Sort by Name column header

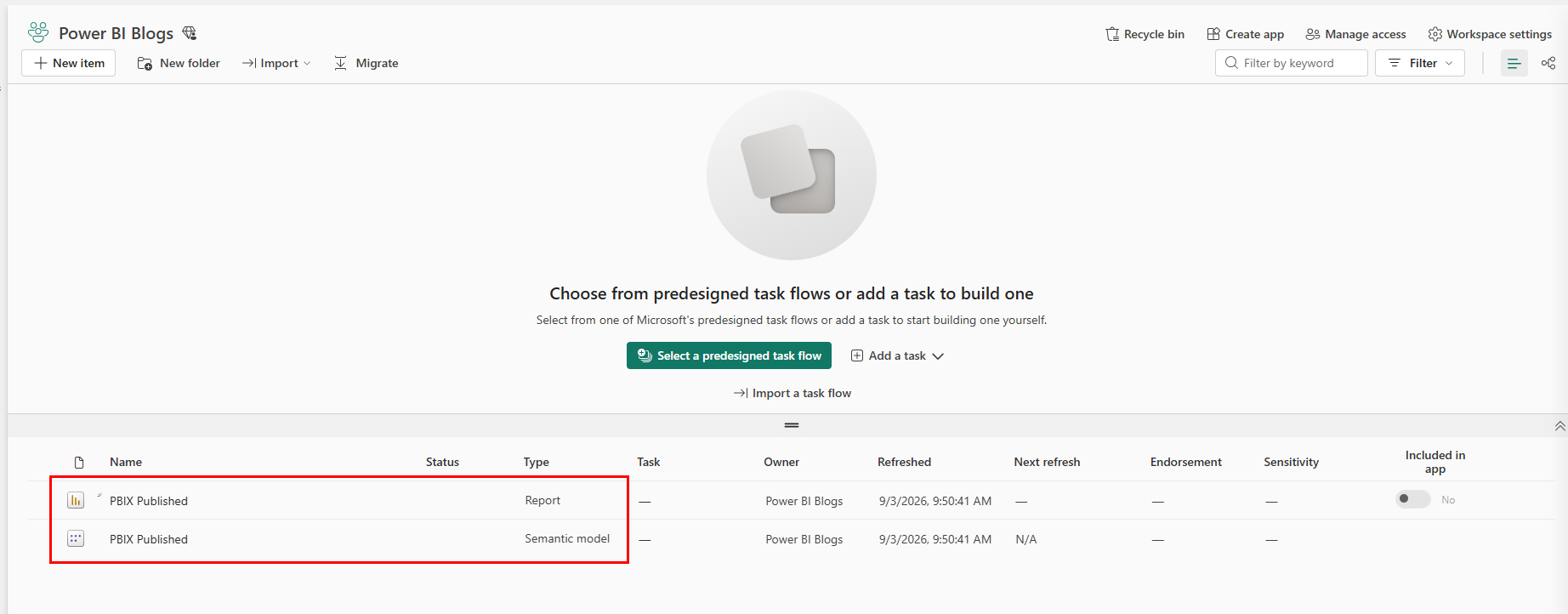126,462
